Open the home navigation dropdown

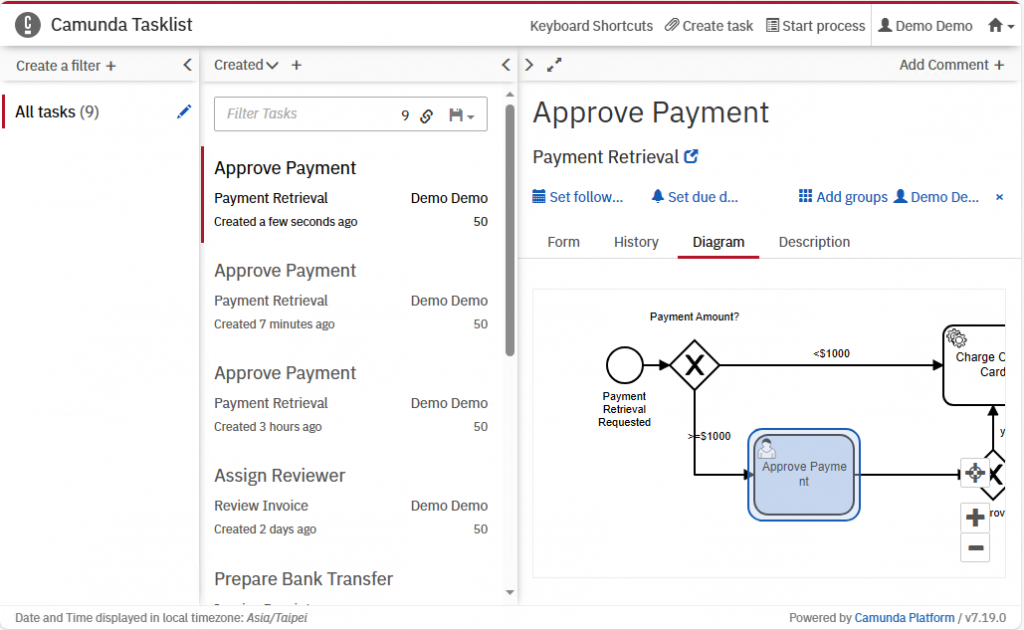point(1000,26)
